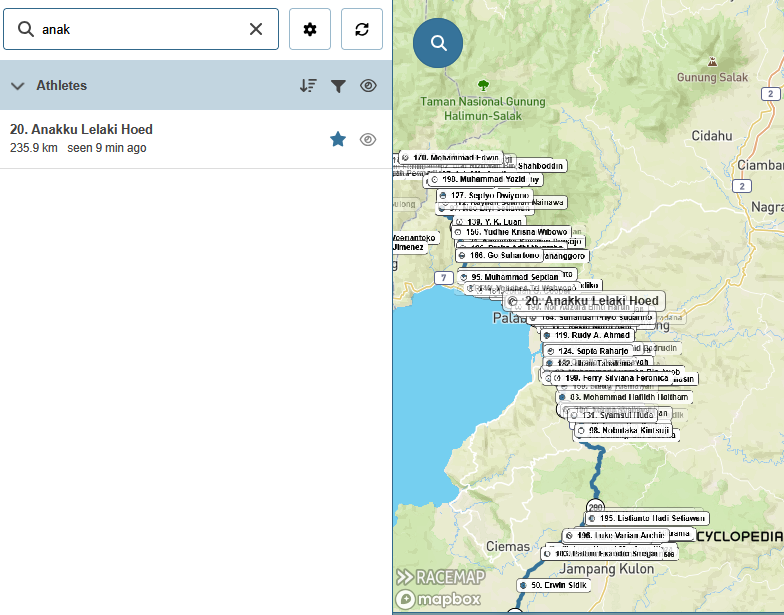Image resolution: width=784 pixels, height=615 pixels.
Task: Open the Racemap logo link on the map
Action: (440, 577)
